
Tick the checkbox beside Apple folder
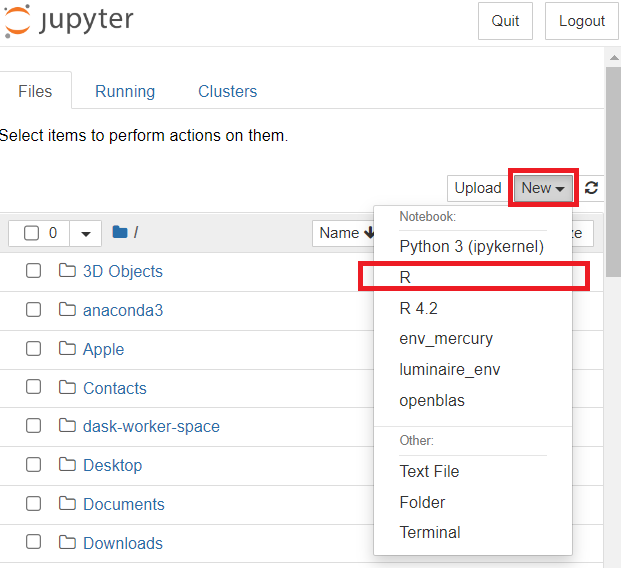point(34,349)
